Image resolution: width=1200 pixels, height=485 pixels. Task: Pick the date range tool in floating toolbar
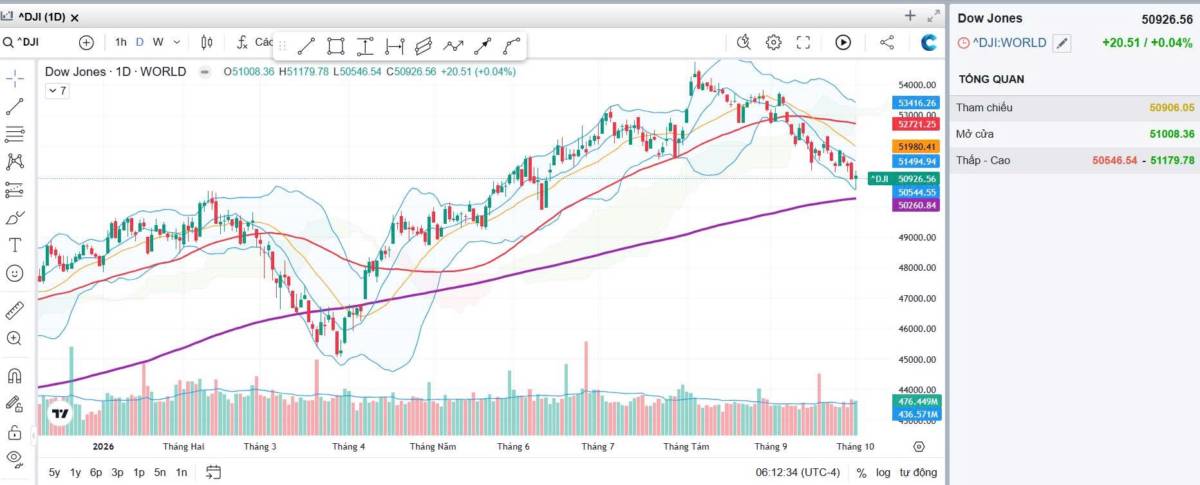tap(394, 45)
